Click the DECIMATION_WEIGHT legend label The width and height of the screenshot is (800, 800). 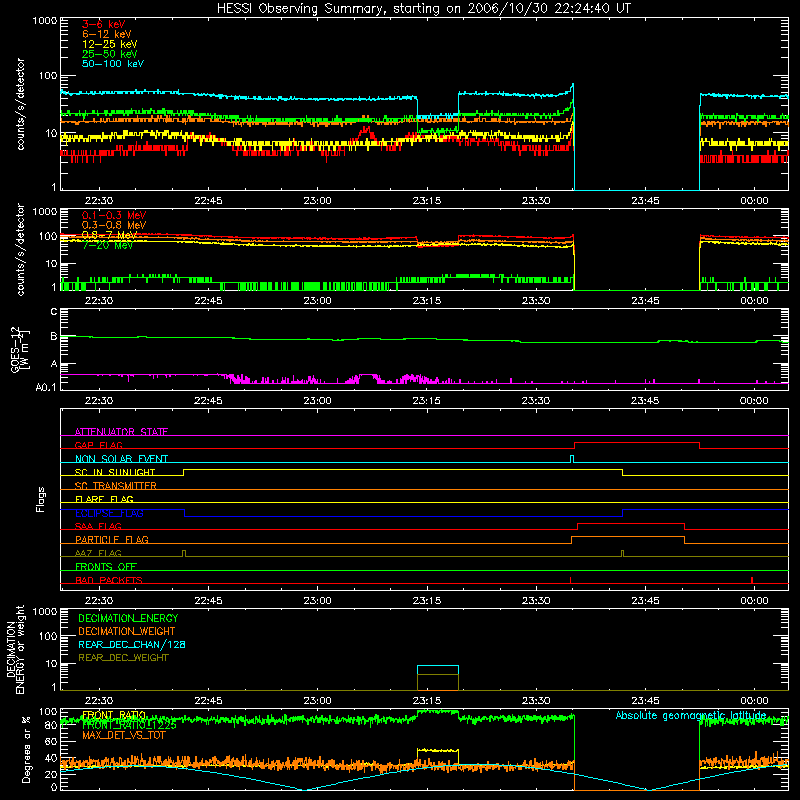127,632
